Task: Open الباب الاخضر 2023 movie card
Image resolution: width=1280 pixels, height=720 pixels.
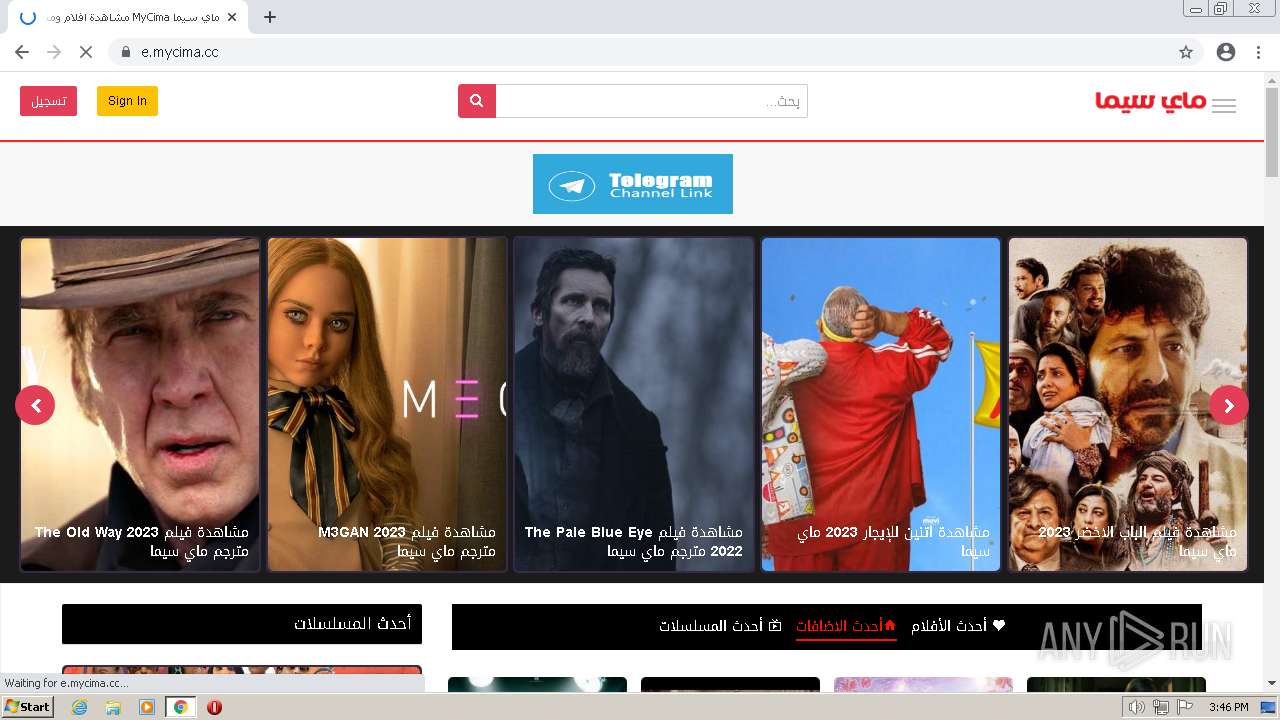Action: (x=1128, y=404)
